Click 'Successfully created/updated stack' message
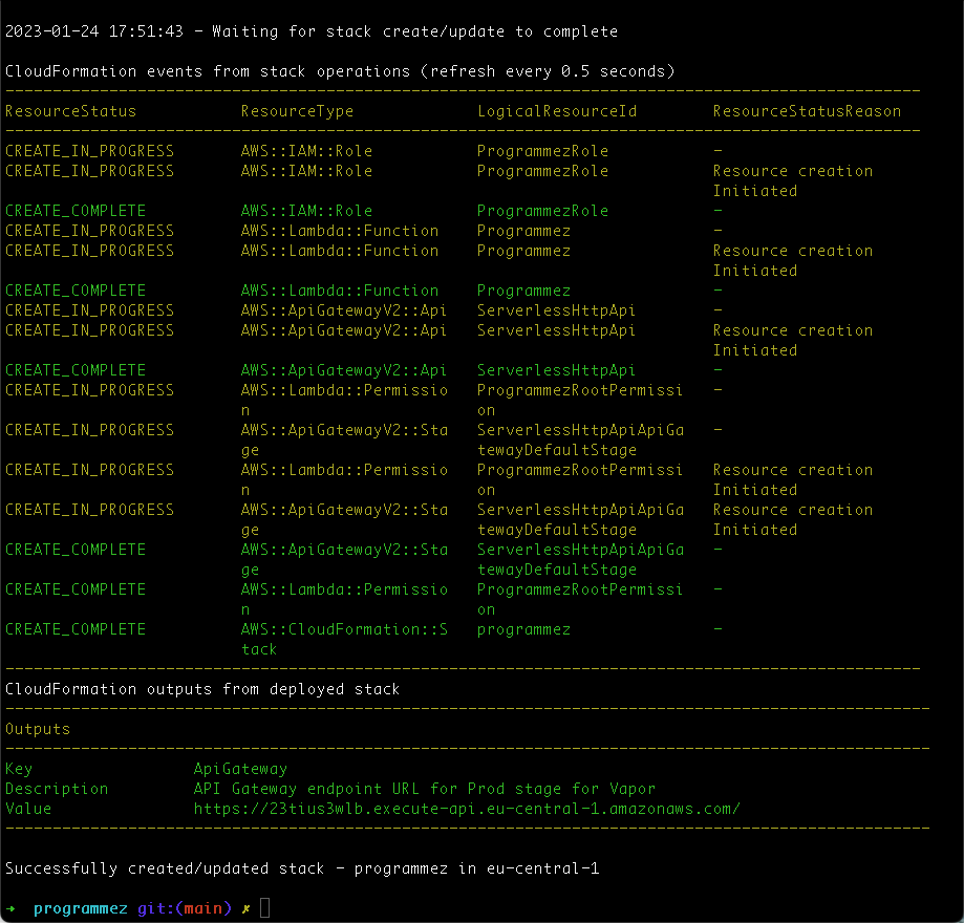 [x=302, y=869]
